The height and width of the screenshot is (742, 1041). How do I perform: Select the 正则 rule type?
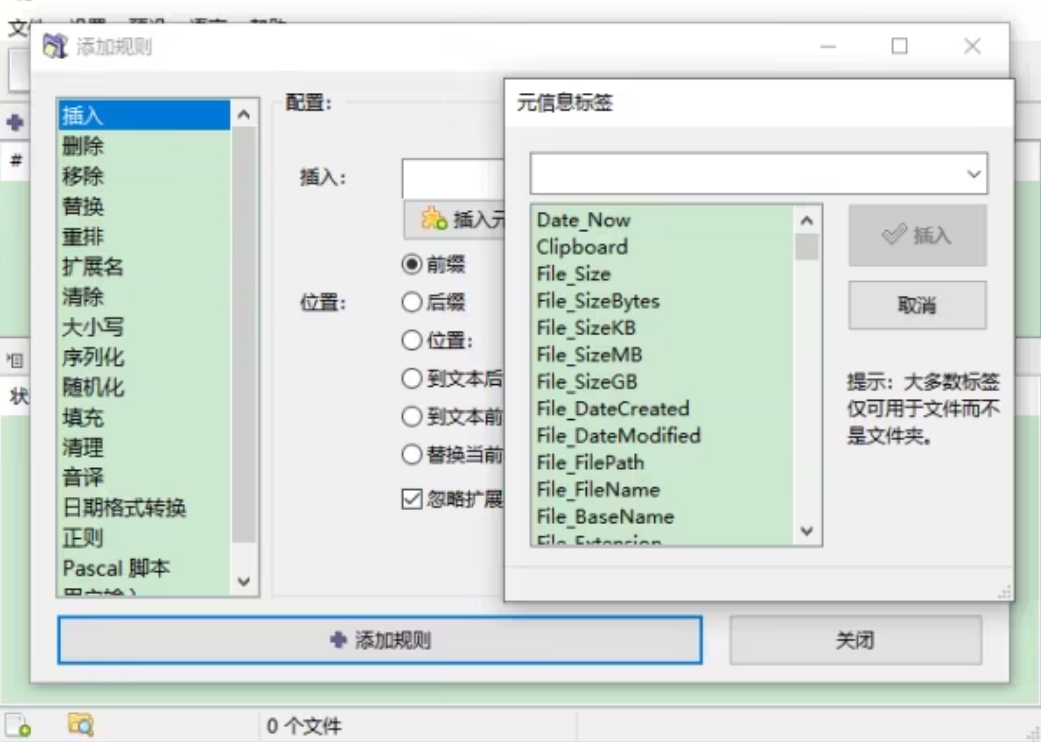pos(83,538)
